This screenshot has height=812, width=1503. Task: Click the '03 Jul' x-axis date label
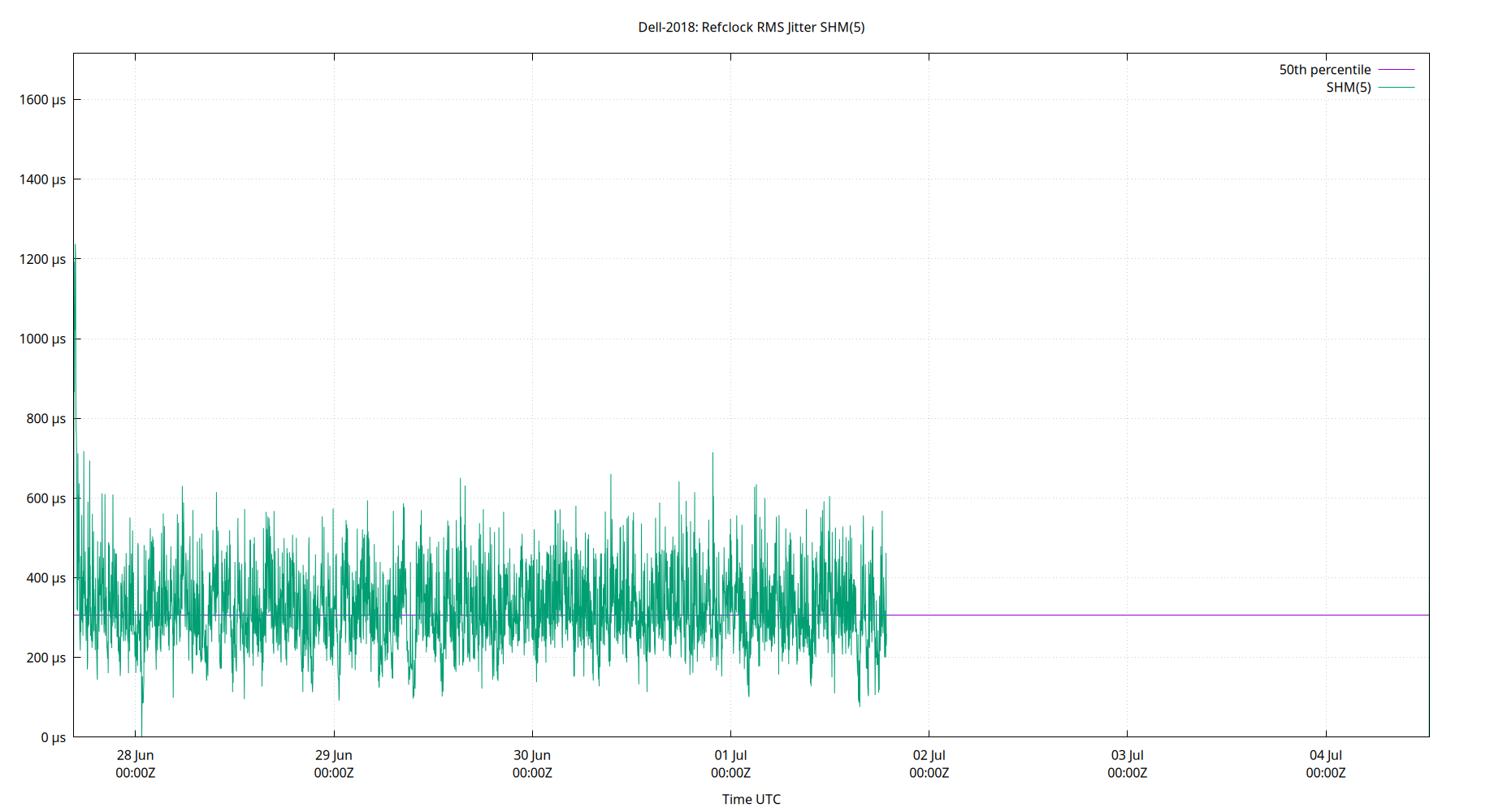1127,755
